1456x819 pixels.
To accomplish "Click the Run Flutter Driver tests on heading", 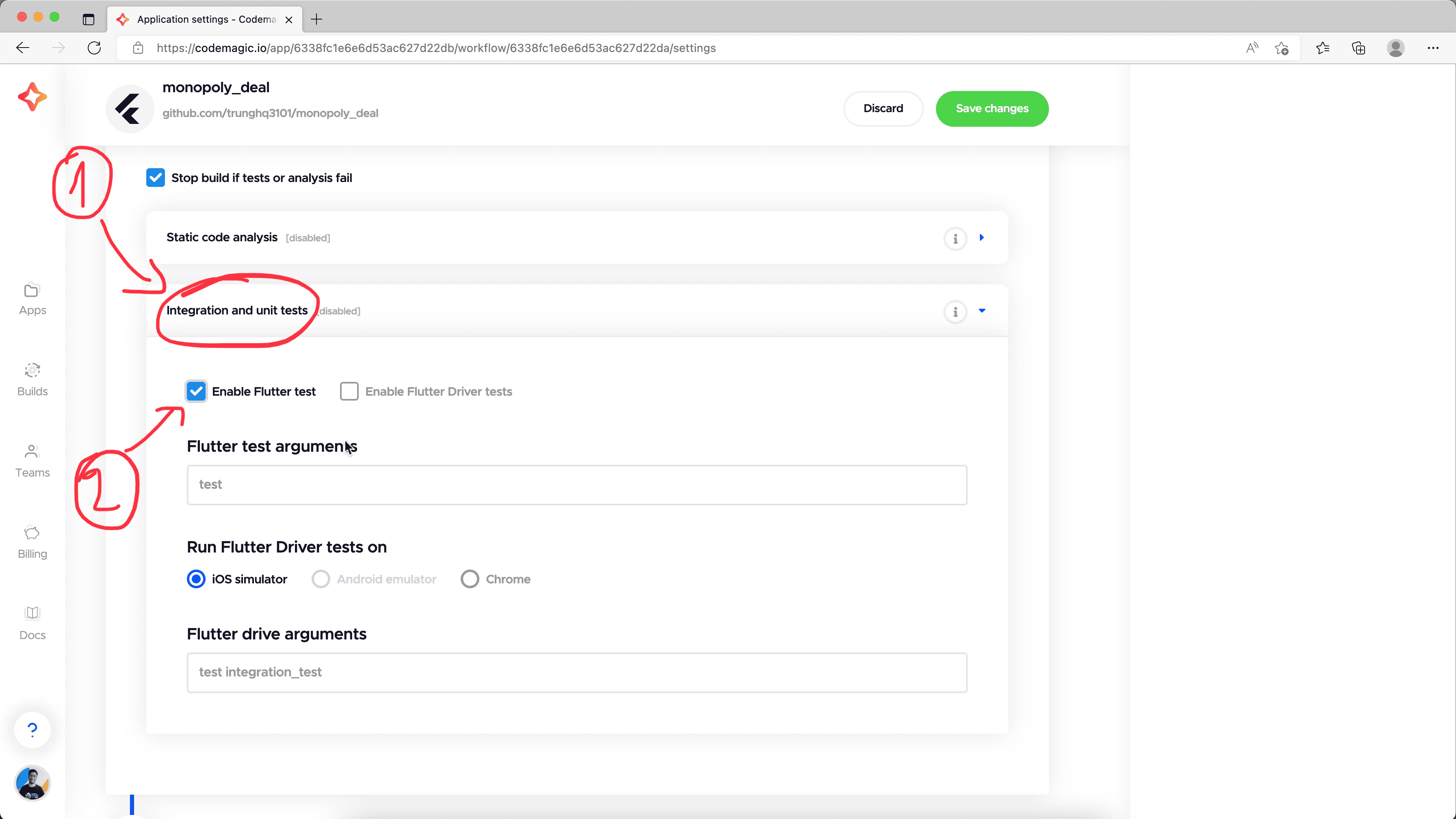I will coord(286,547).
